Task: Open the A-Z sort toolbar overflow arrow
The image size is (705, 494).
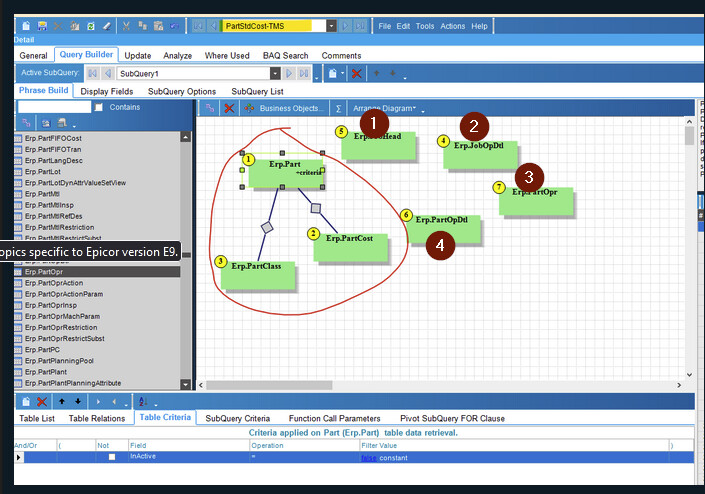Action: [156, 404]
